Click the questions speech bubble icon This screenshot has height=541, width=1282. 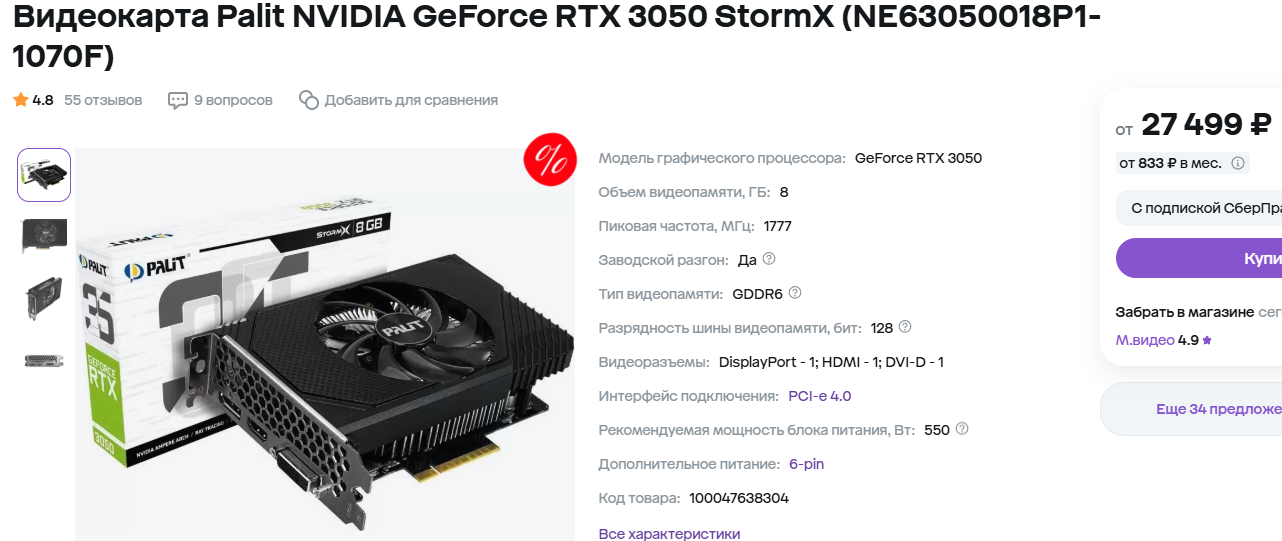(178, 100)
